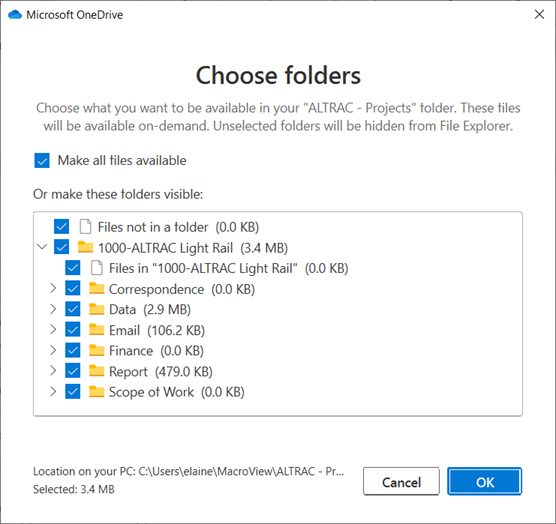Screen dimensions: 556x524
Task: Confirm selection with the OK button
Action: (x=484, y=481)
